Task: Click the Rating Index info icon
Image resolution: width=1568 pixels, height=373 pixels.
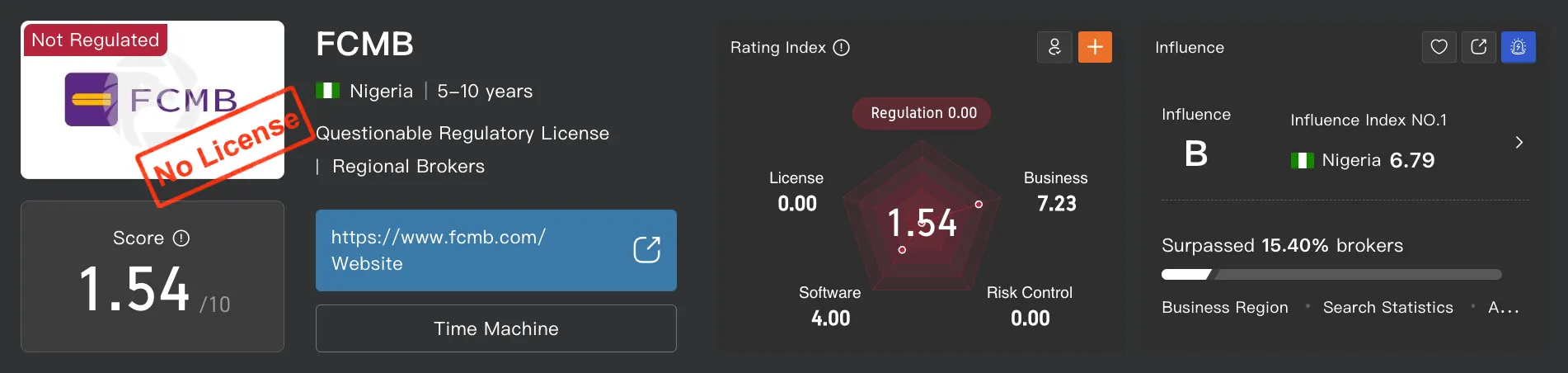Action: [x=841, y=48]
